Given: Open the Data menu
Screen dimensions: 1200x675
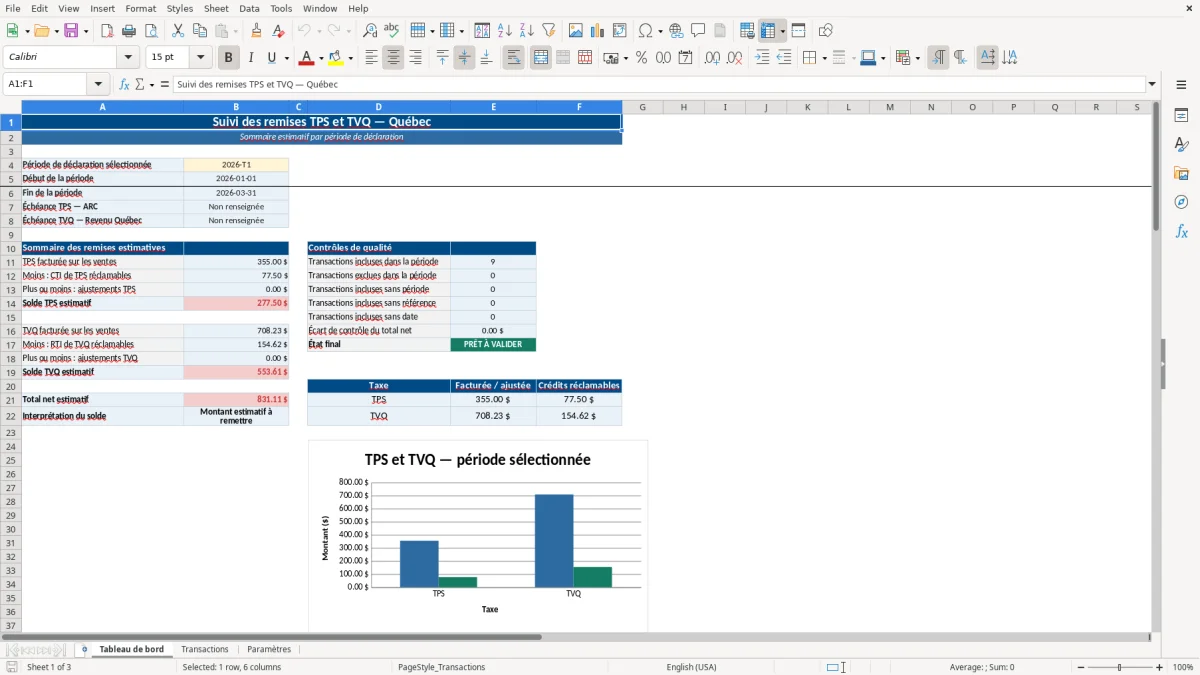Looking at the screenshot, I should point(249,8).
